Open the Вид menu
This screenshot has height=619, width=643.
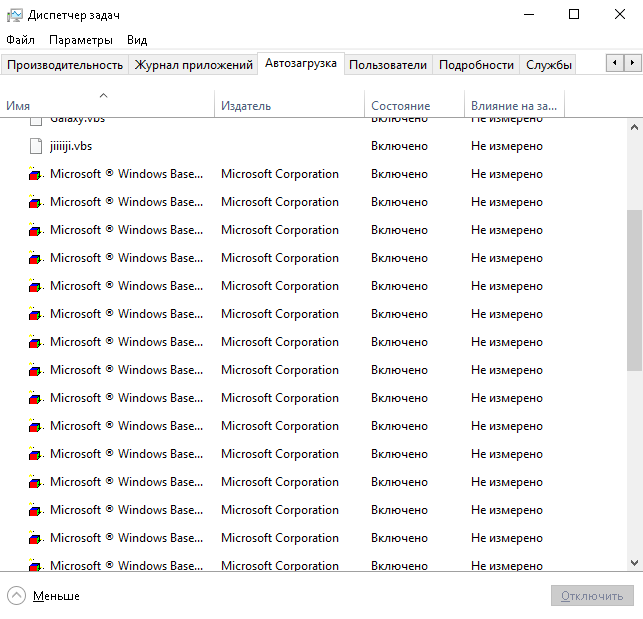coord(137,40)
